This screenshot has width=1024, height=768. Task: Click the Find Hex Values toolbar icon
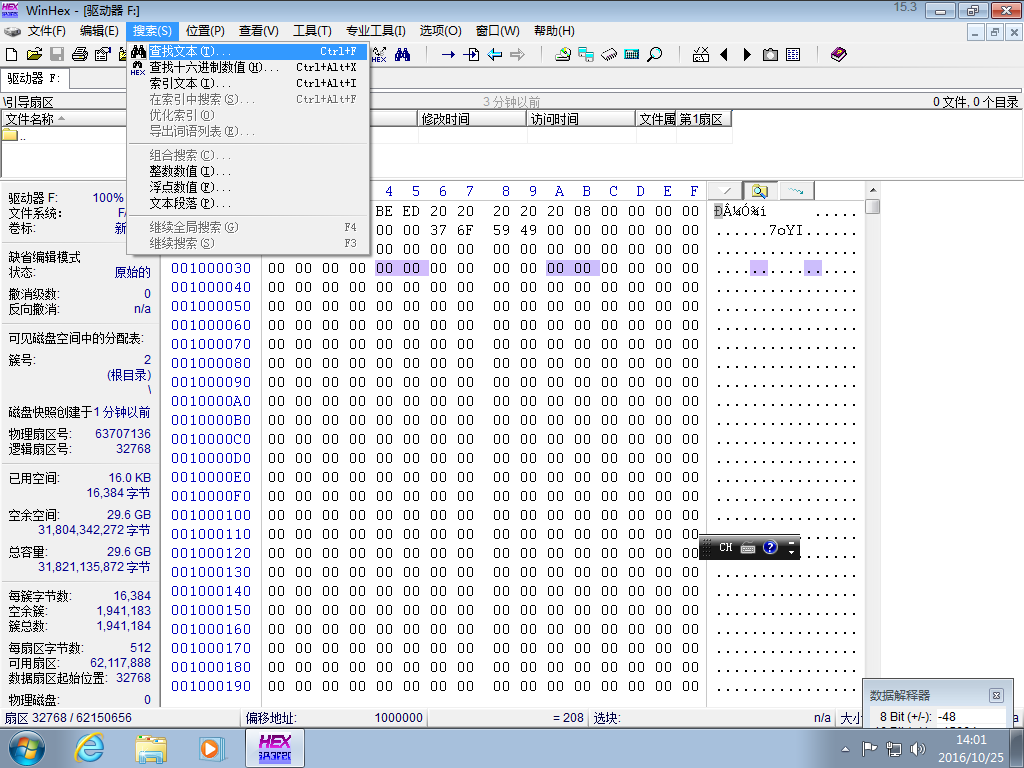tap(379, 55)
